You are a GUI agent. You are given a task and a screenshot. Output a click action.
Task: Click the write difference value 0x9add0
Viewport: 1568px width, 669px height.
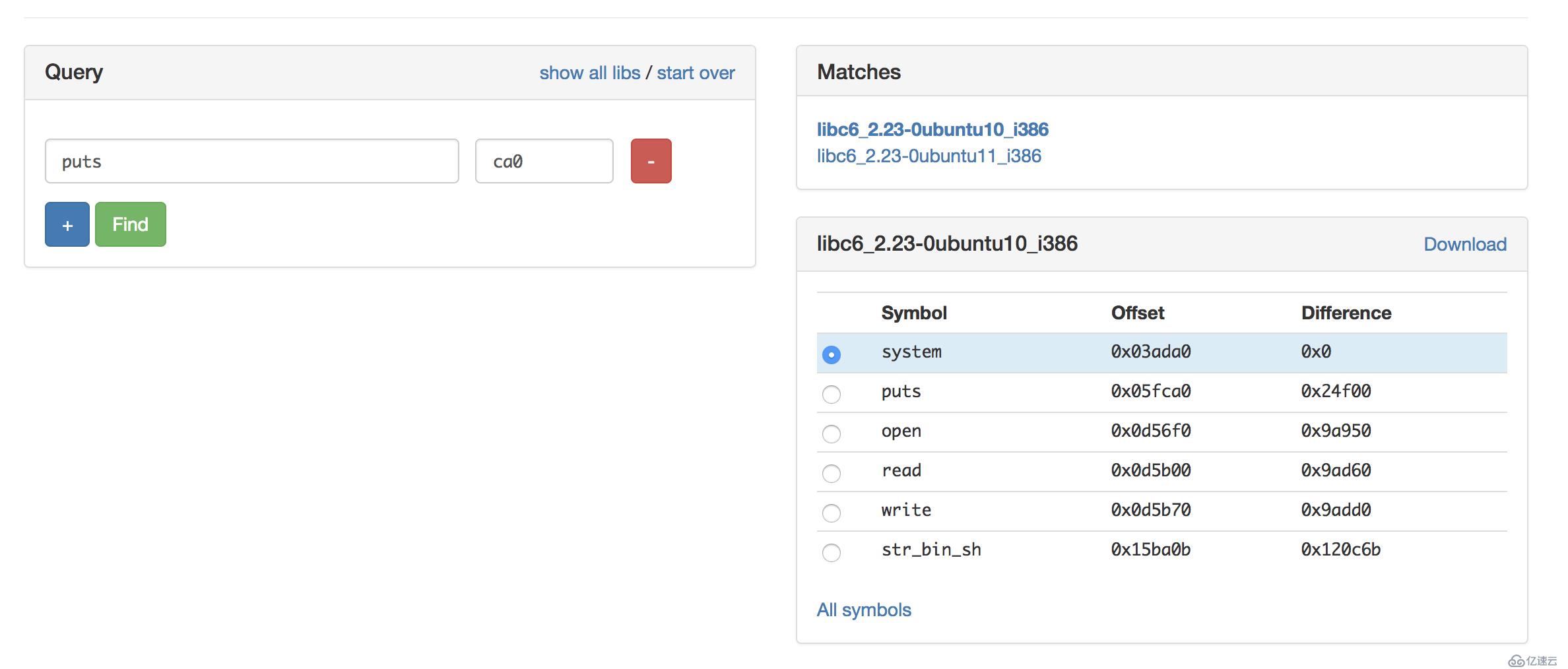tap(1336, 510)
